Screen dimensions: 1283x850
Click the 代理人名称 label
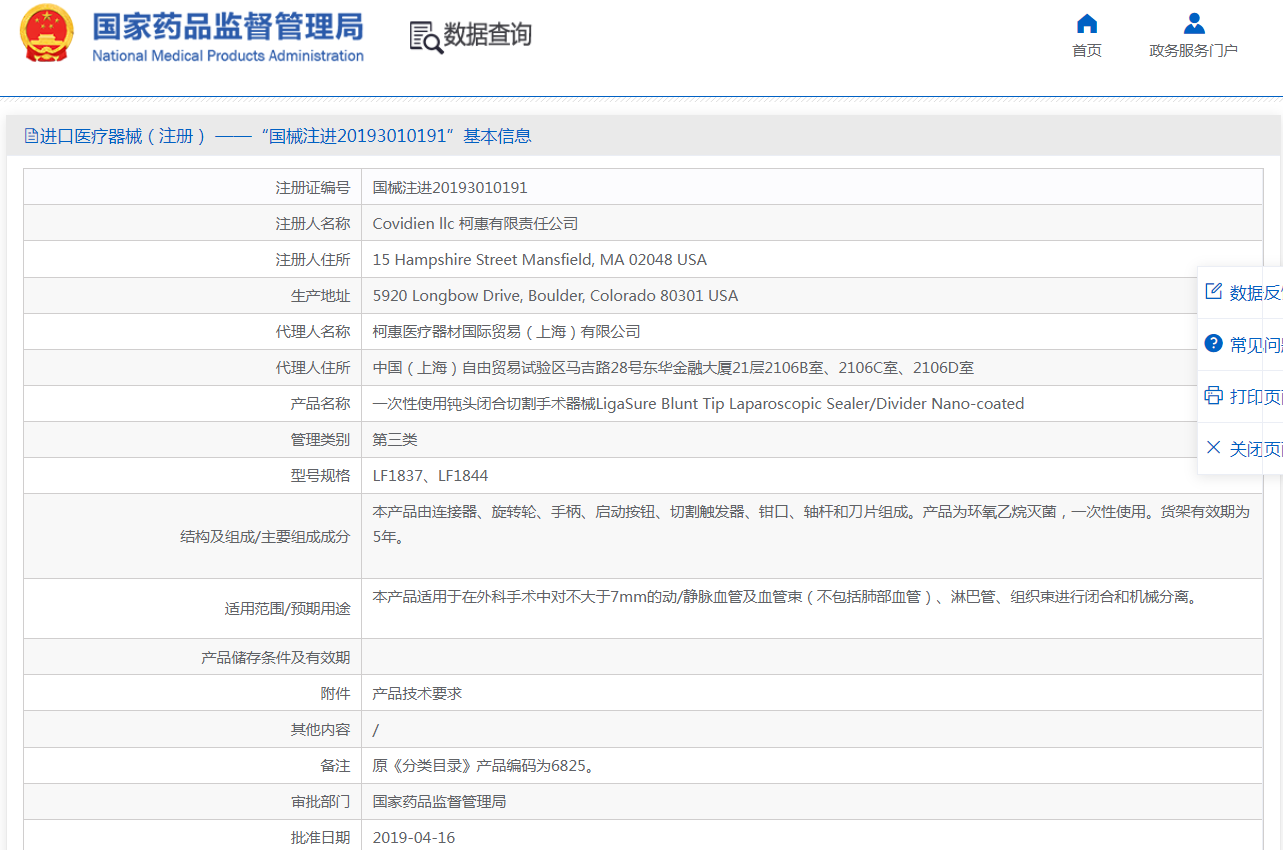coord(313,331)
